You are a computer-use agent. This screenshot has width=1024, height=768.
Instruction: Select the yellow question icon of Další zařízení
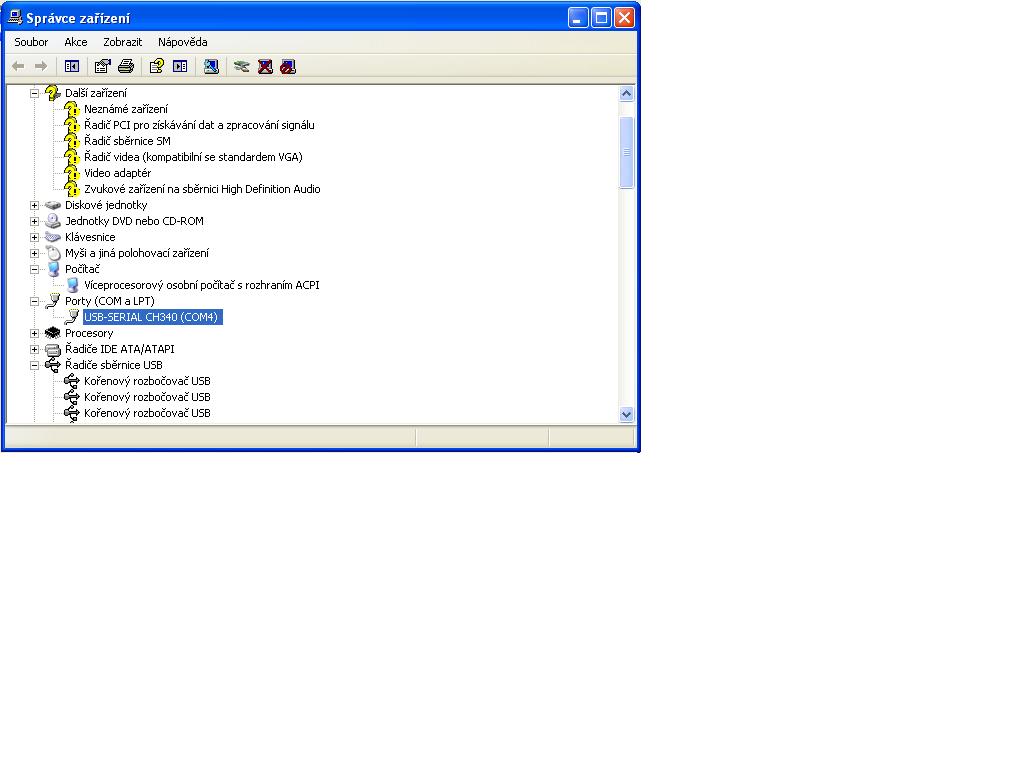[x=53, y=93]
